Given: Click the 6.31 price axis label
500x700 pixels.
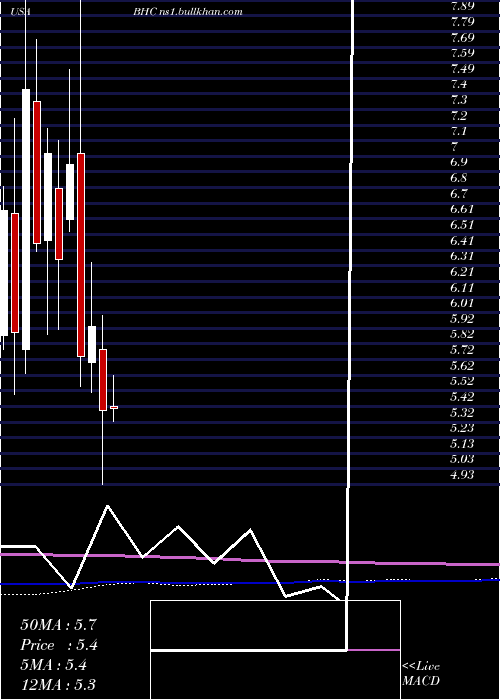Looking at the screenshot, I should [462, 256].
